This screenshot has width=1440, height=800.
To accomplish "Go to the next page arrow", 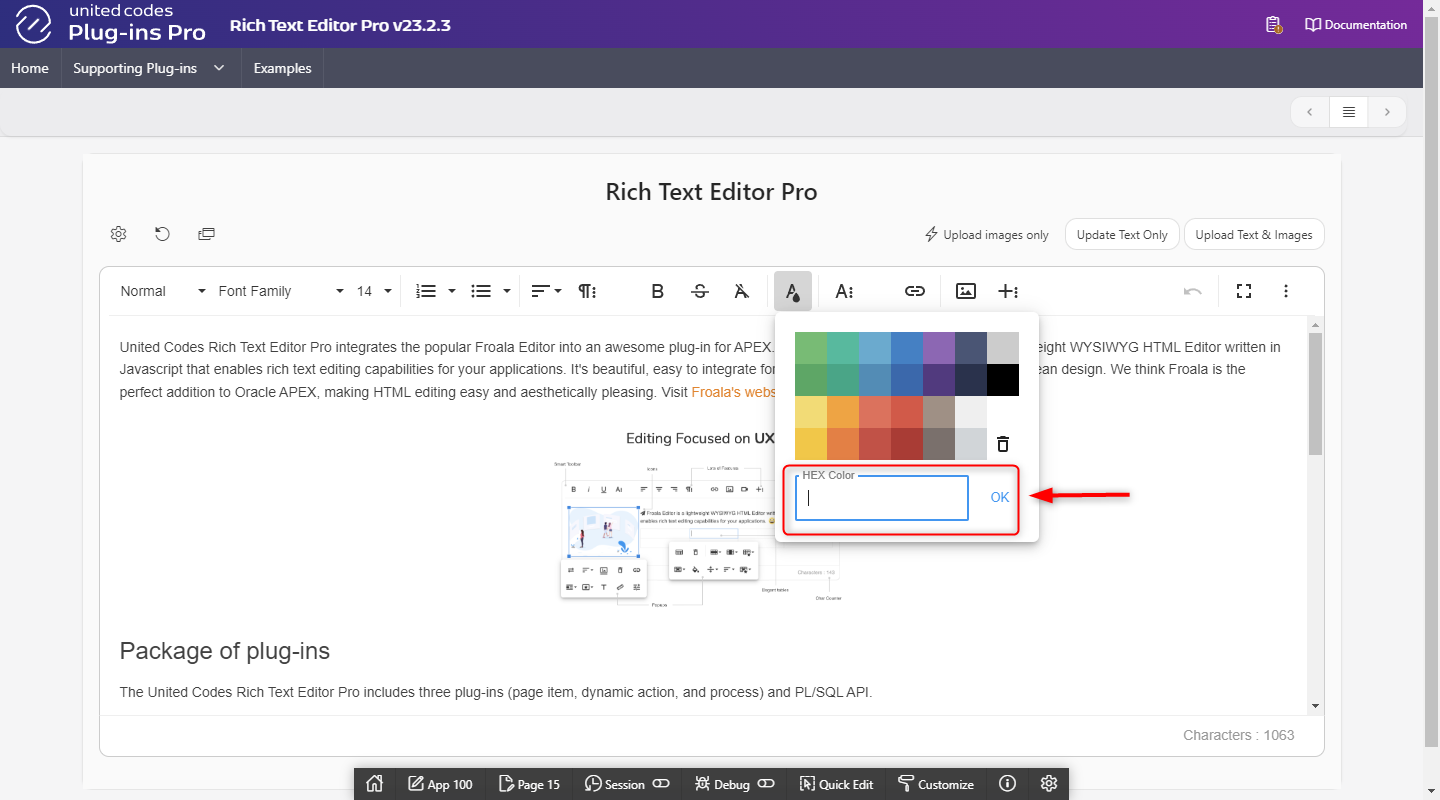I will 1387,112.
